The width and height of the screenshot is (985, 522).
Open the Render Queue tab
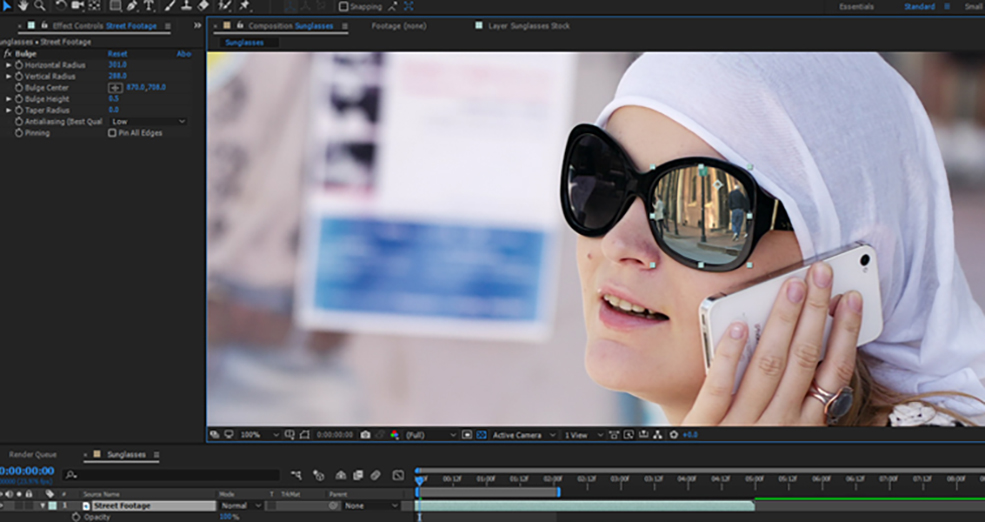tap(33, 455)
